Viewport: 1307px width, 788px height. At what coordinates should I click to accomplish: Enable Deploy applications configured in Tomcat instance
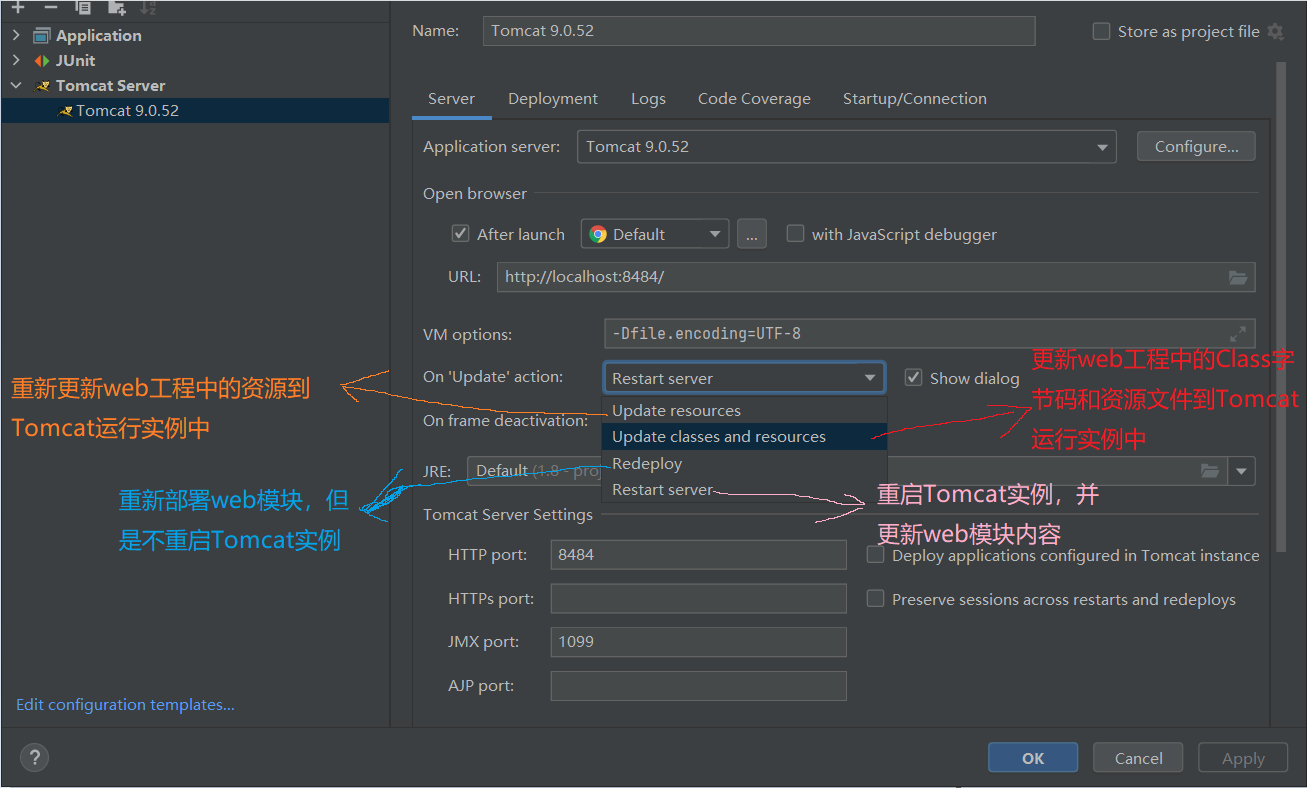click(x=875, y=555)
